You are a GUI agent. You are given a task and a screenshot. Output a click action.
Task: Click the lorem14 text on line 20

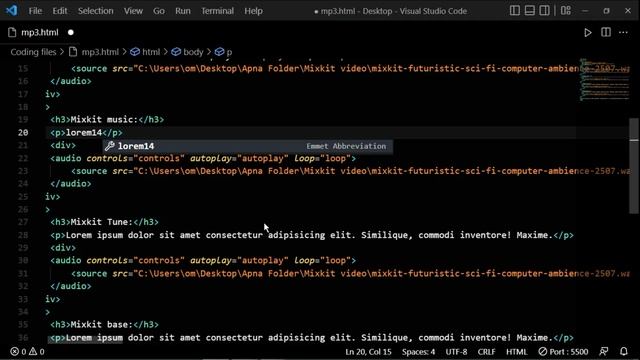pos(84,133)
